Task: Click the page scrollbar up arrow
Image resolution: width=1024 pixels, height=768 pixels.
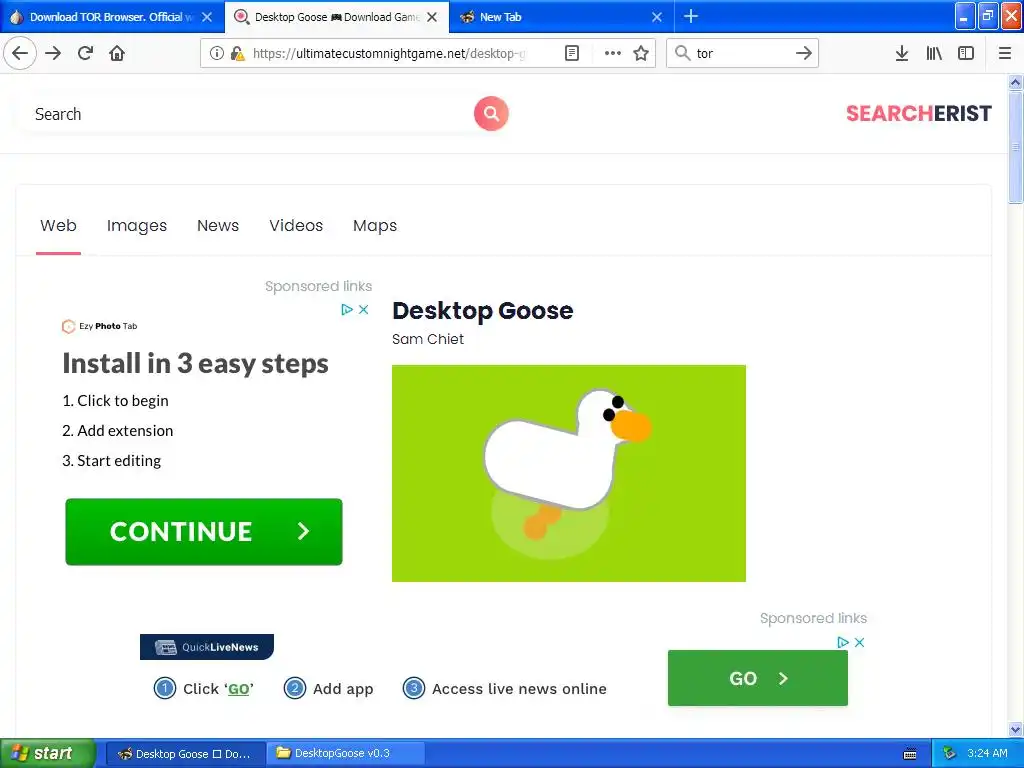Action: point(1015,82)
